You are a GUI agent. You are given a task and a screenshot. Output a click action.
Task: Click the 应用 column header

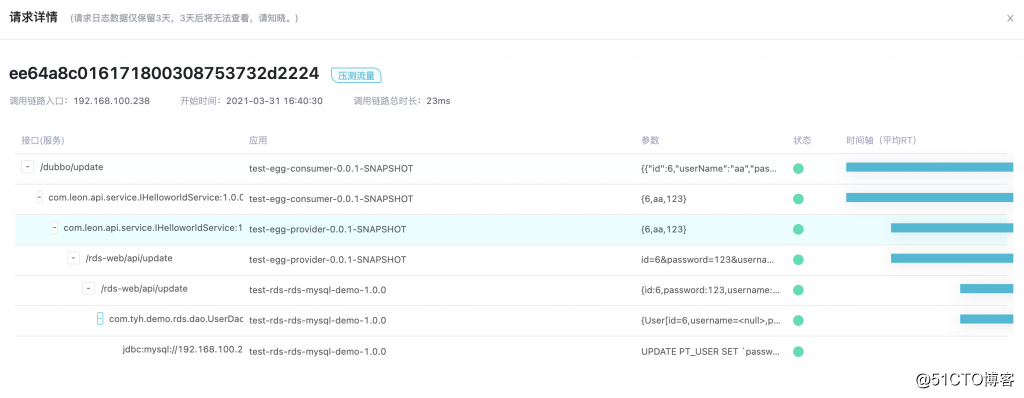[x=258, y=141]
